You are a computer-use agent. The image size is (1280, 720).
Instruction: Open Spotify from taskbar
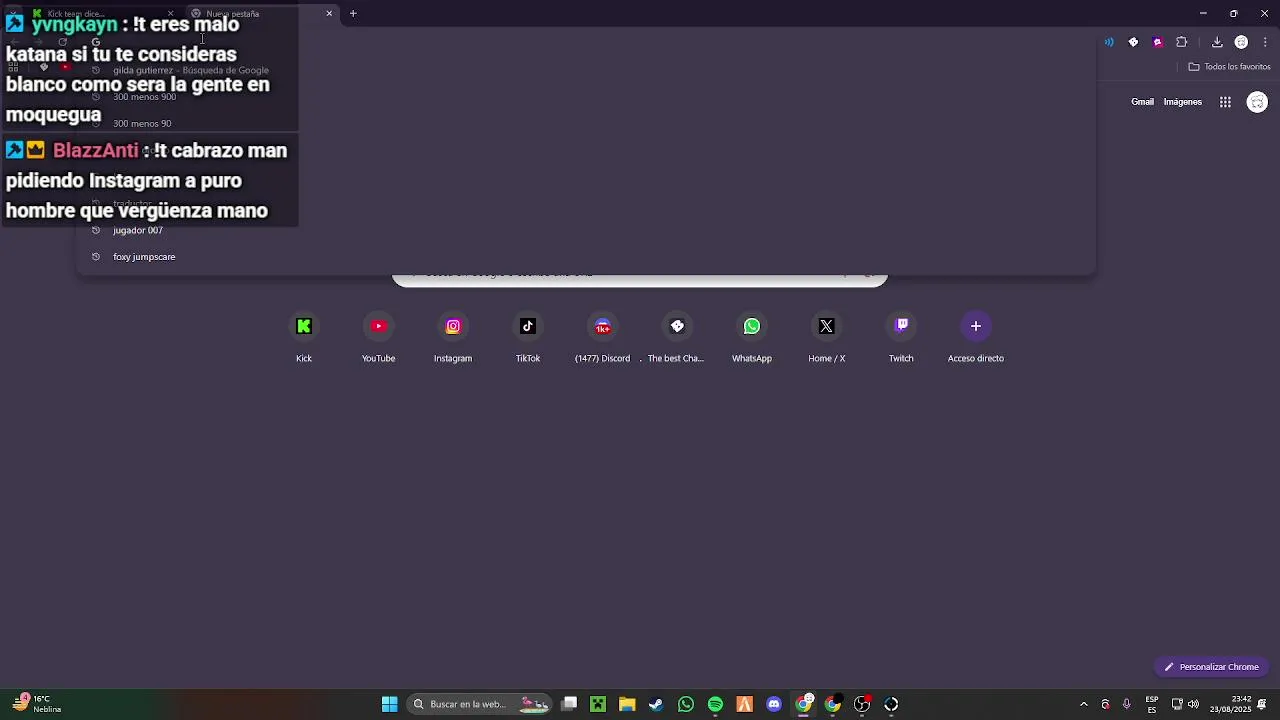[x=715, y=704]
